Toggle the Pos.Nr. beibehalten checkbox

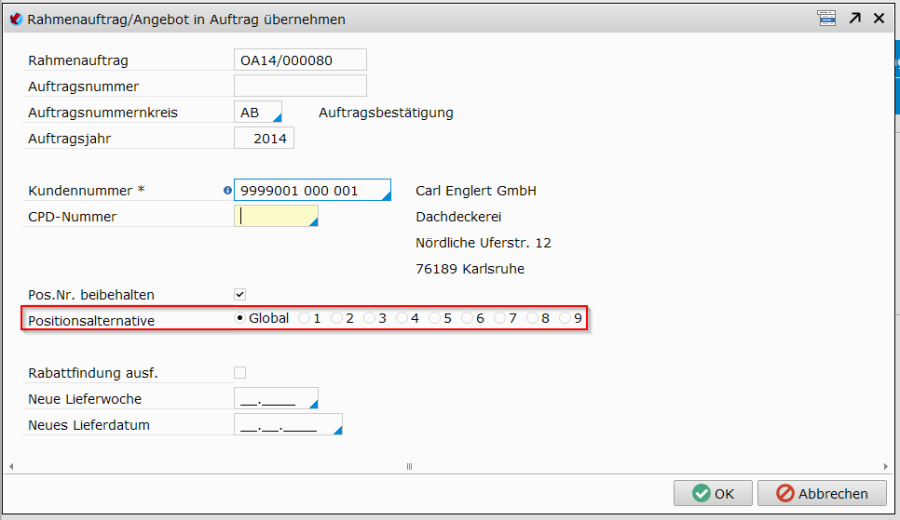click(x=240, y=294)
